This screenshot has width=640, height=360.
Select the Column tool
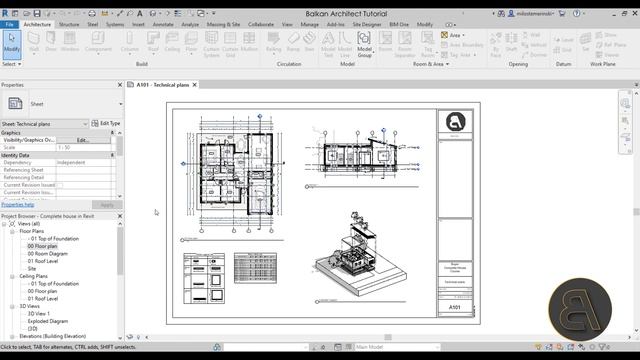pos(129,42)
